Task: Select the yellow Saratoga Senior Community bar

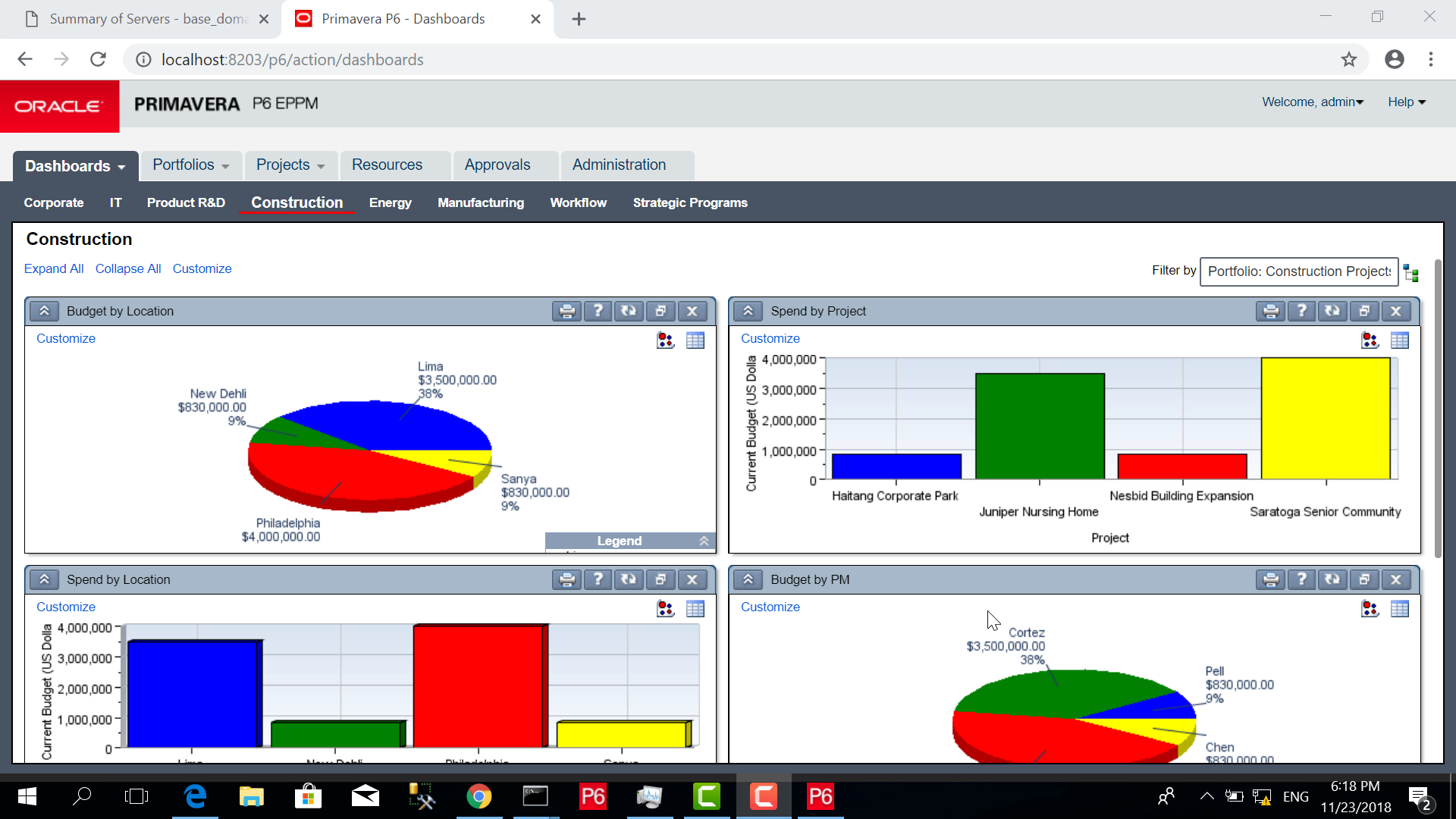Action: [1326, 418]
